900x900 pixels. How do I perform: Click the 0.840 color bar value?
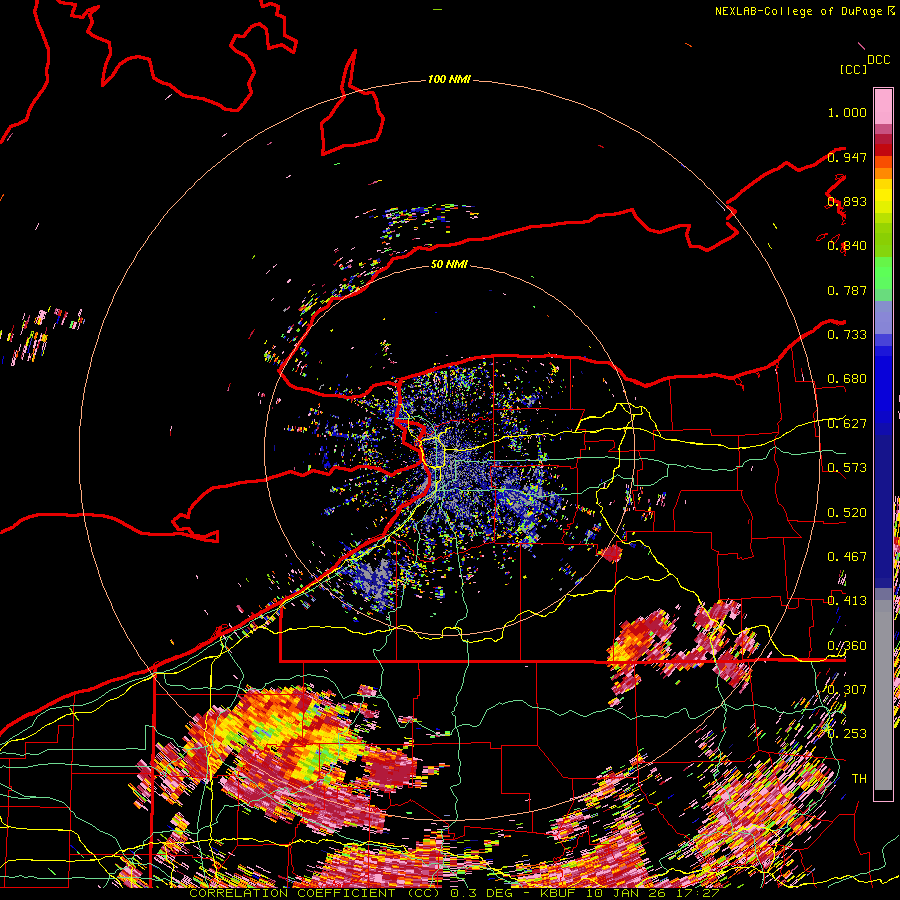(847, 246)
